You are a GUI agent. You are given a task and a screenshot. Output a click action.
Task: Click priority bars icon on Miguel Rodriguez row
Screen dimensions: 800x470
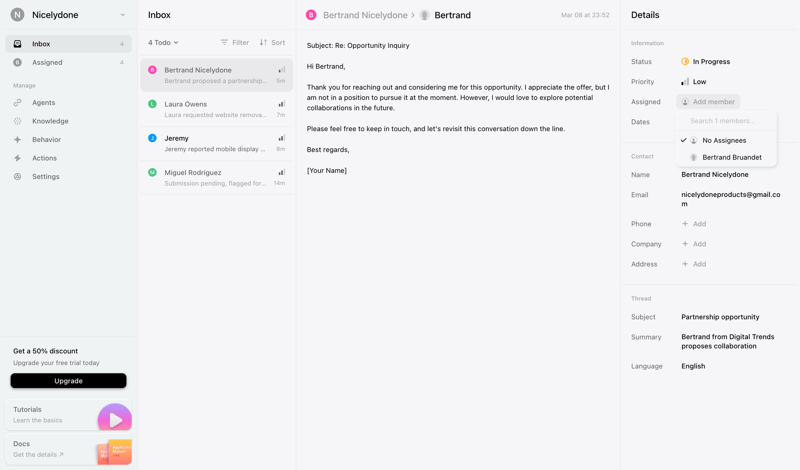pos(282,172)
